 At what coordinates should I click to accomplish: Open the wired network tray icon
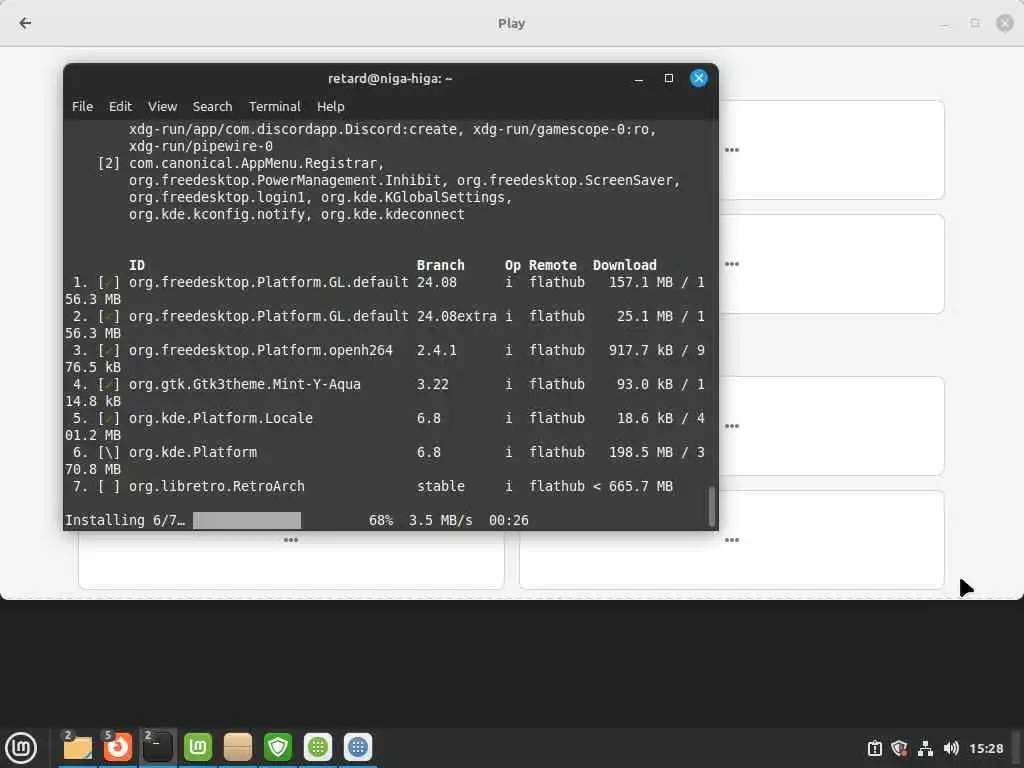[x=925, y=748]
